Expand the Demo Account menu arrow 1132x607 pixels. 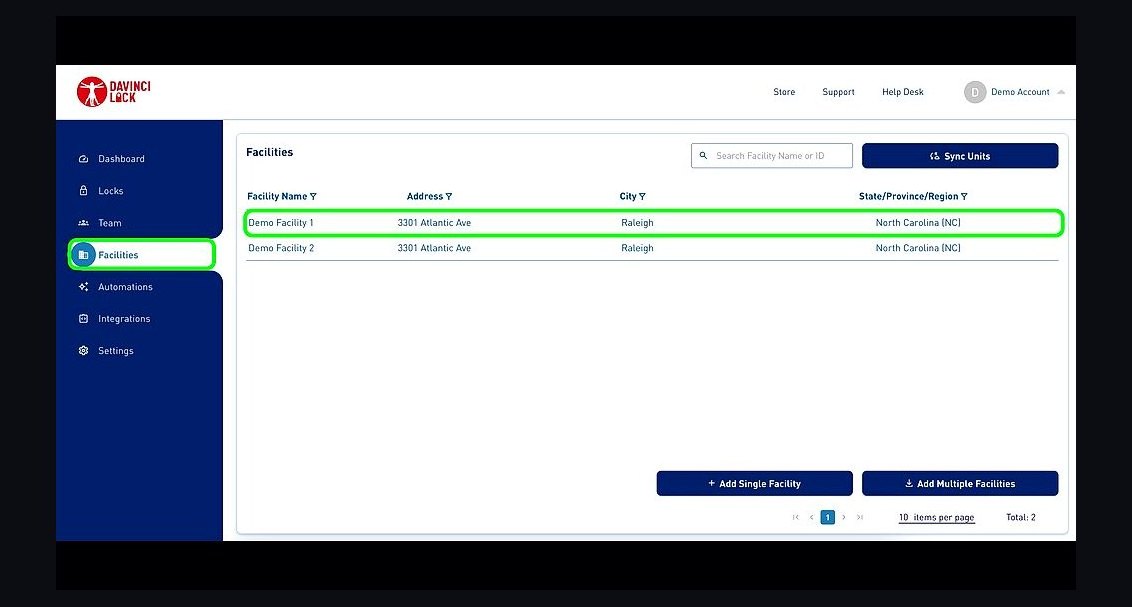point(1061,92)
